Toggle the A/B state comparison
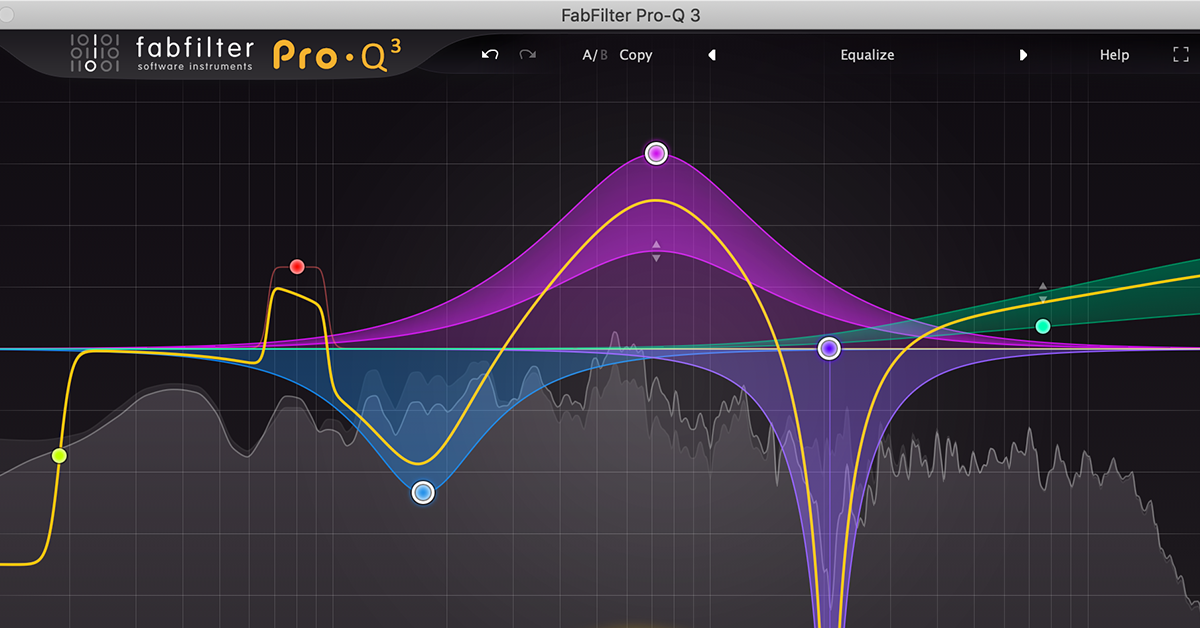The image size is (1200, 628). click(595, 55)
